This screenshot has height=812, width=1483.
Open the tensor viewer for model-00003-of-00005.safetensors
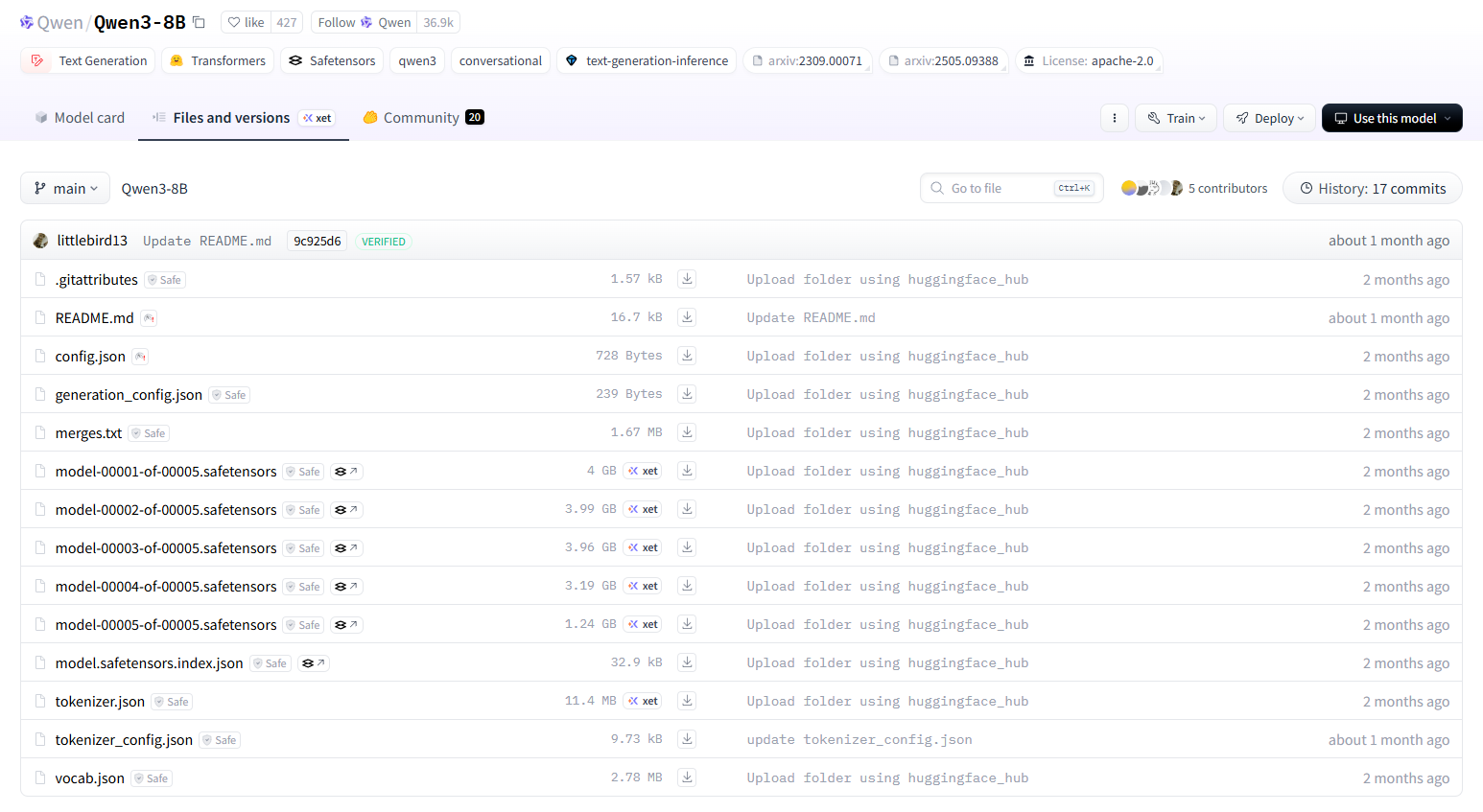click(346, 548)
